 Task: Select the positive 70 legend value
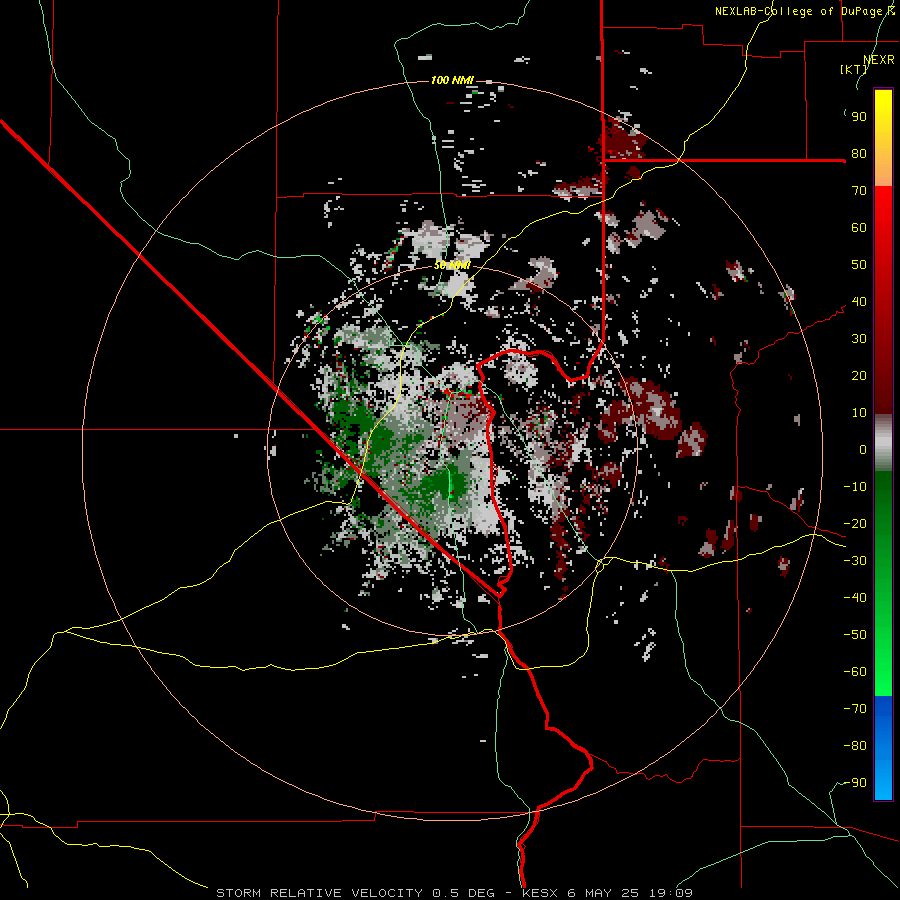tap(859, 191)
